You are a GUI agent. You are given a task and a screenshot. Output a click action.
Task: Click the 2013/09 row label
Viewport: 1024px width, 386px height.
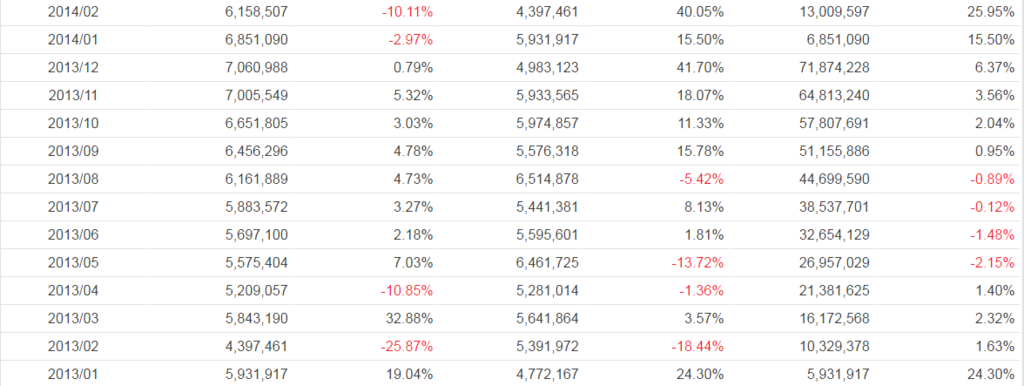71,152
